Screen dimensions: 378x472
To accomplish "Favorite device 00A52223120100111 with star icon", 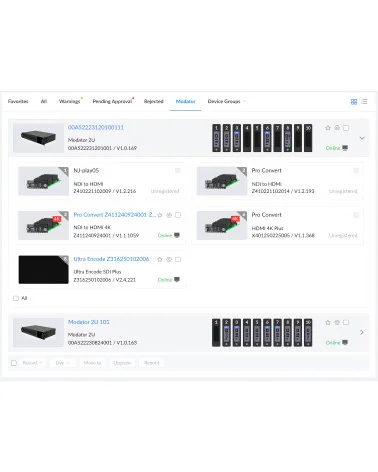I will click(328, 128).
